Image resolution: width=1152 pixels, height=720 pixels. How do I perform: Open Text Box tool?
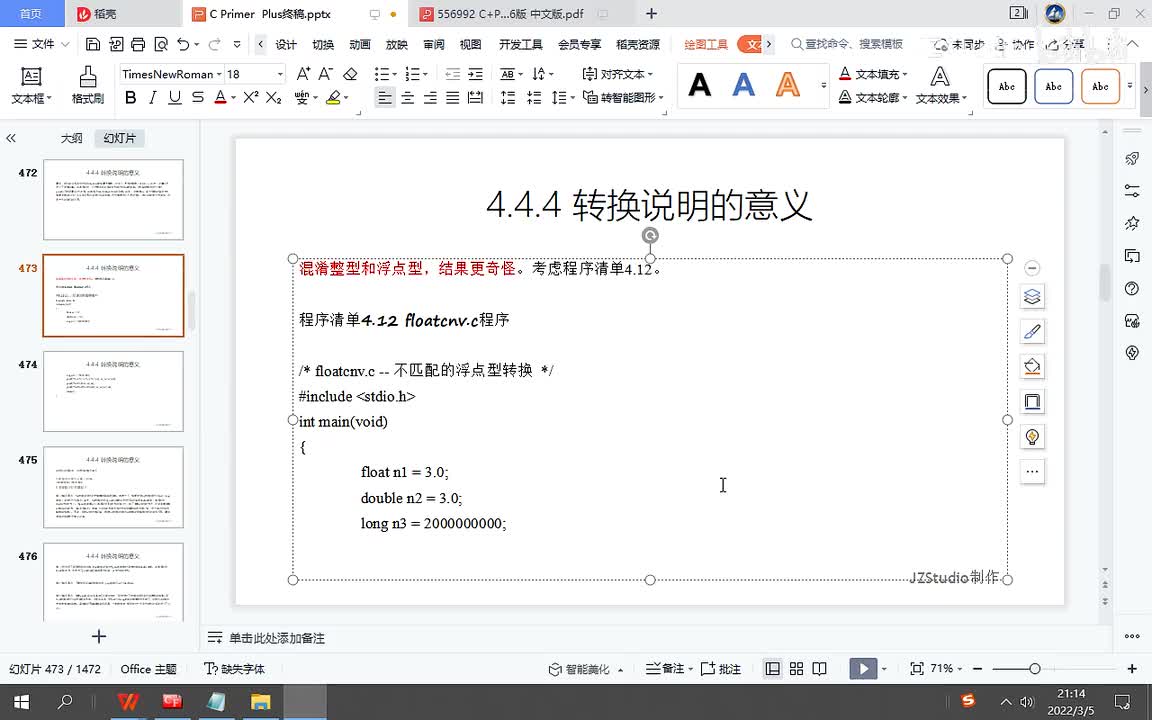(31, 85)
